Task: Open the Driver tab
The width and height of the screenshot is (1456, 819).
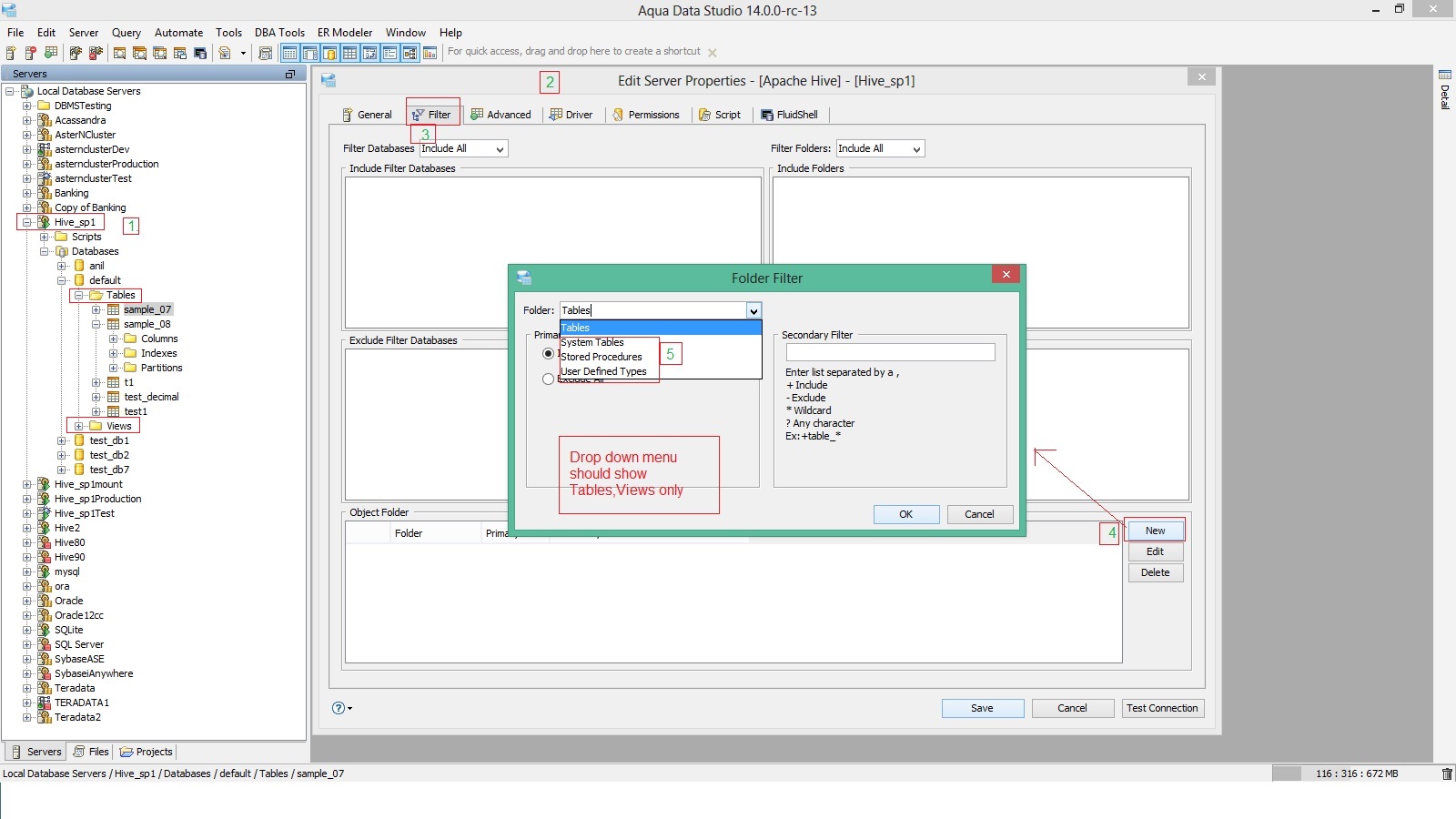Action: tap(571, 115)
